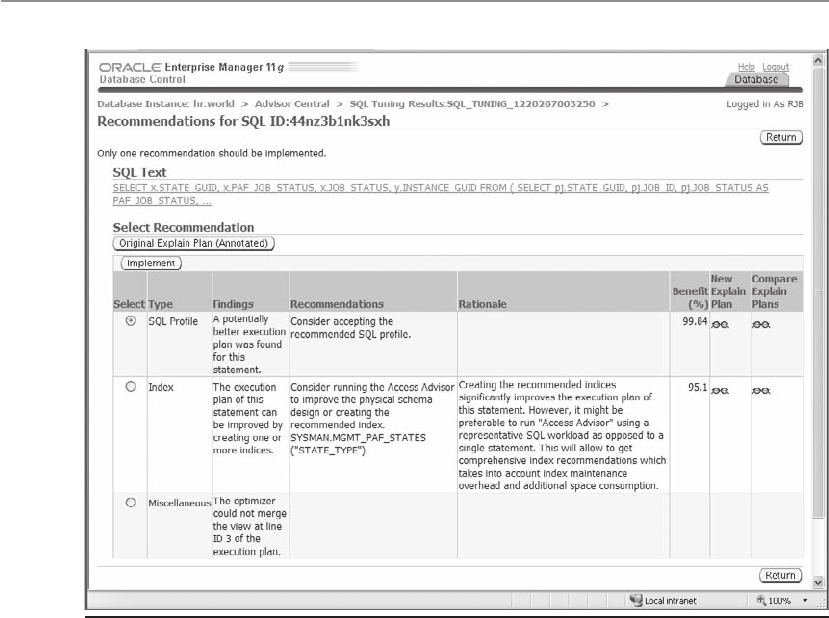Compare explain plans for Index row
The image size is (829, 618).
pos(761,391)
